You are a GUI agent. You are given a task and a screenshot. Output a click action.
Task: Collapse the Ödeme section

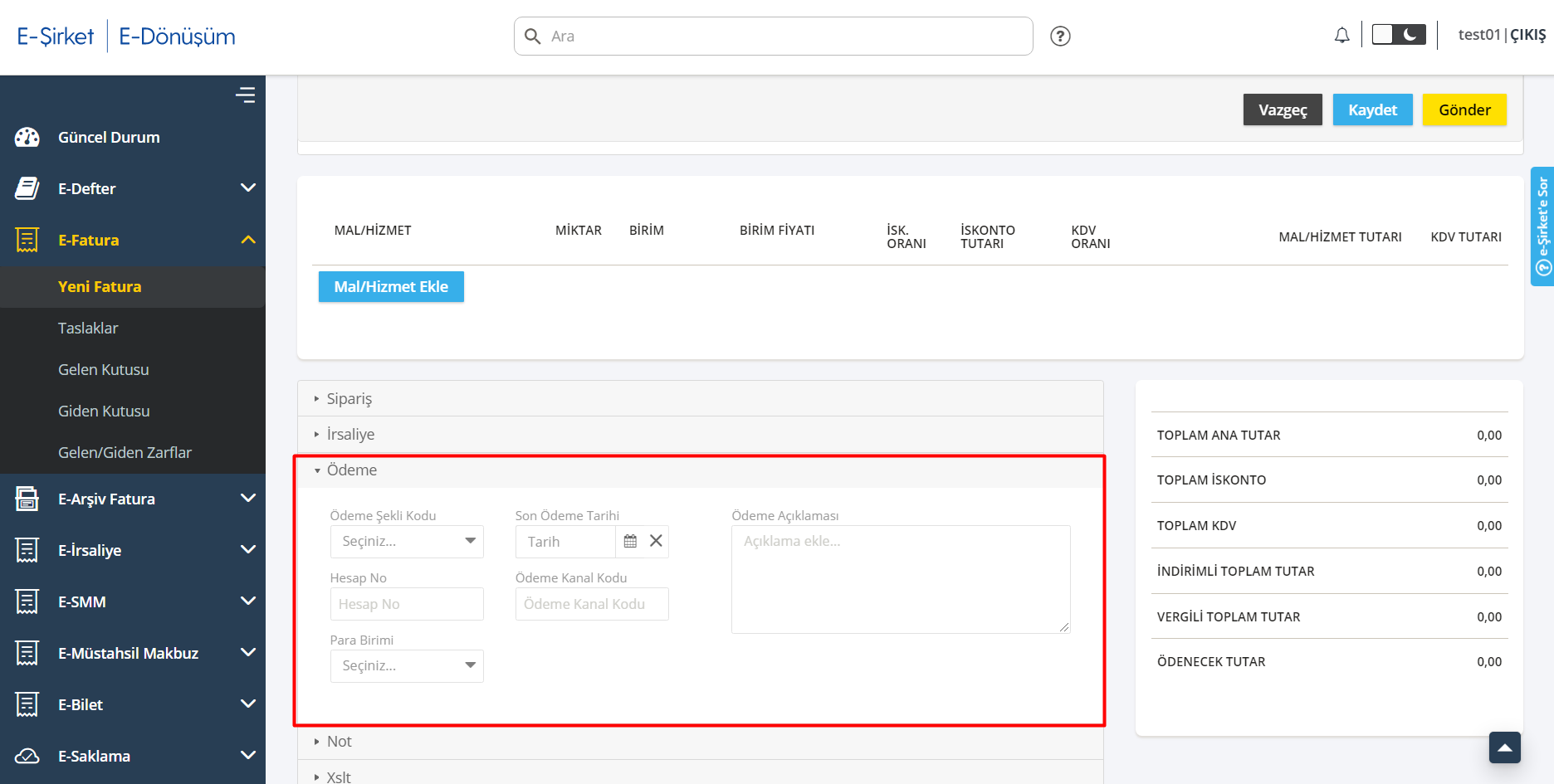pyautogui.click(x=701, y=470)
